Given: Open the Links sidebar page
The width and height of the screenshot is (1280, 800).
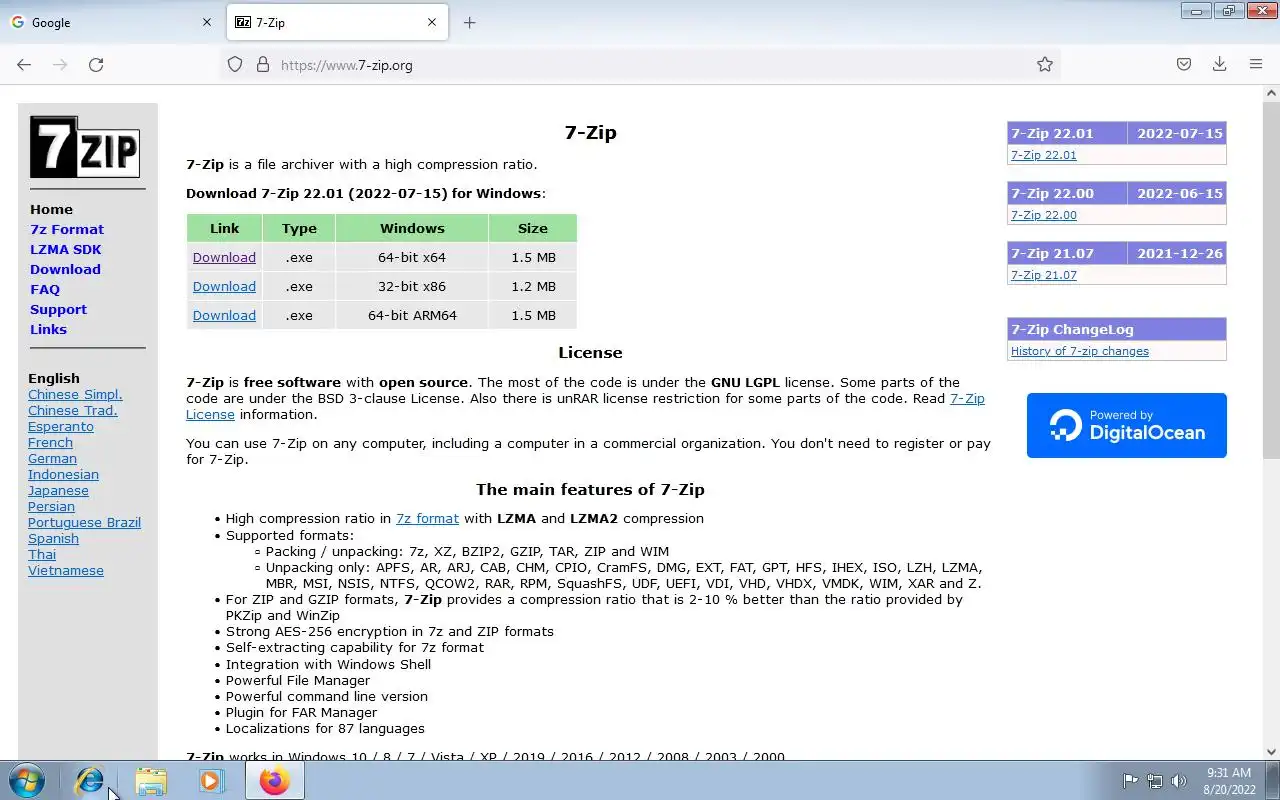Looking at the screenshot, I should (48, 329).
